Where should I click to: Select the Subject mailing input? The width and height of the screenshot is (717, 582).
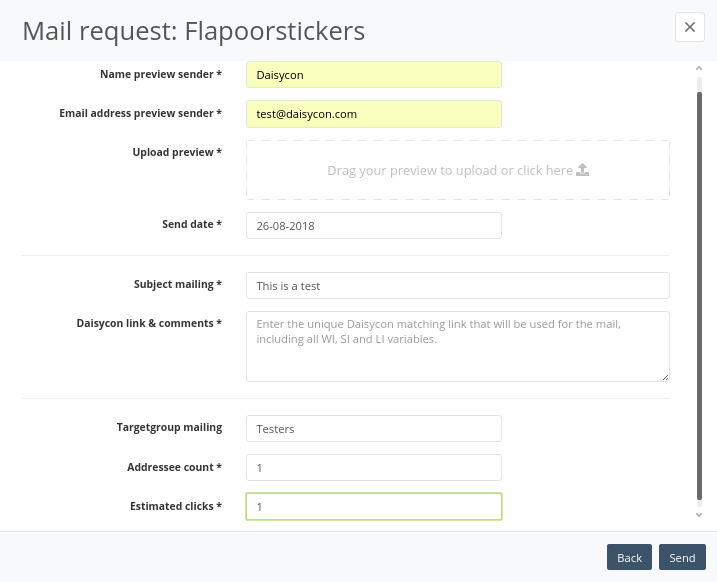click(458, 286)
